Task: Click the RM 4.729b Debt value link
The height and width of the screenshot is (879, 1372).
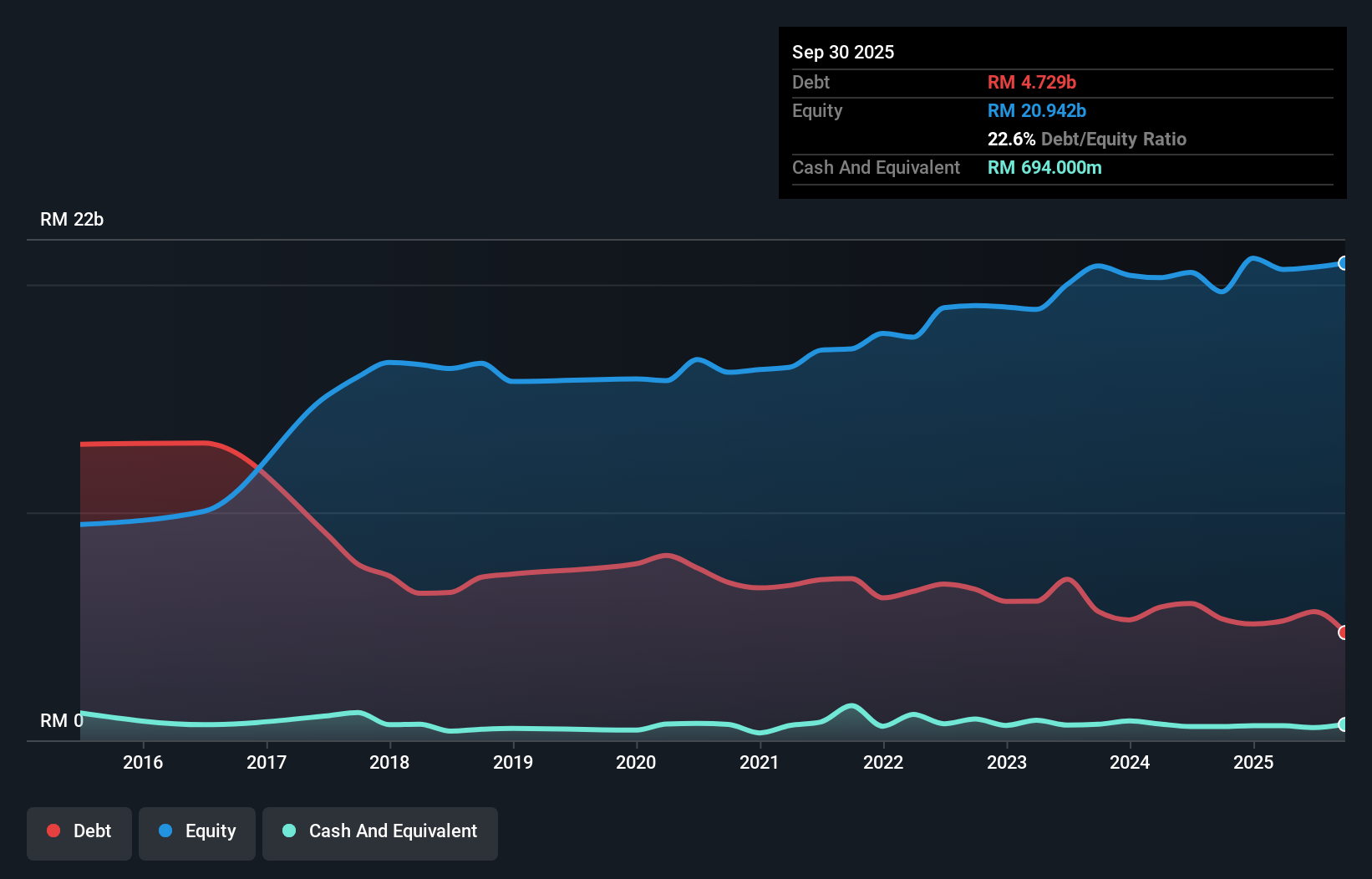Action: point(1032,82)
